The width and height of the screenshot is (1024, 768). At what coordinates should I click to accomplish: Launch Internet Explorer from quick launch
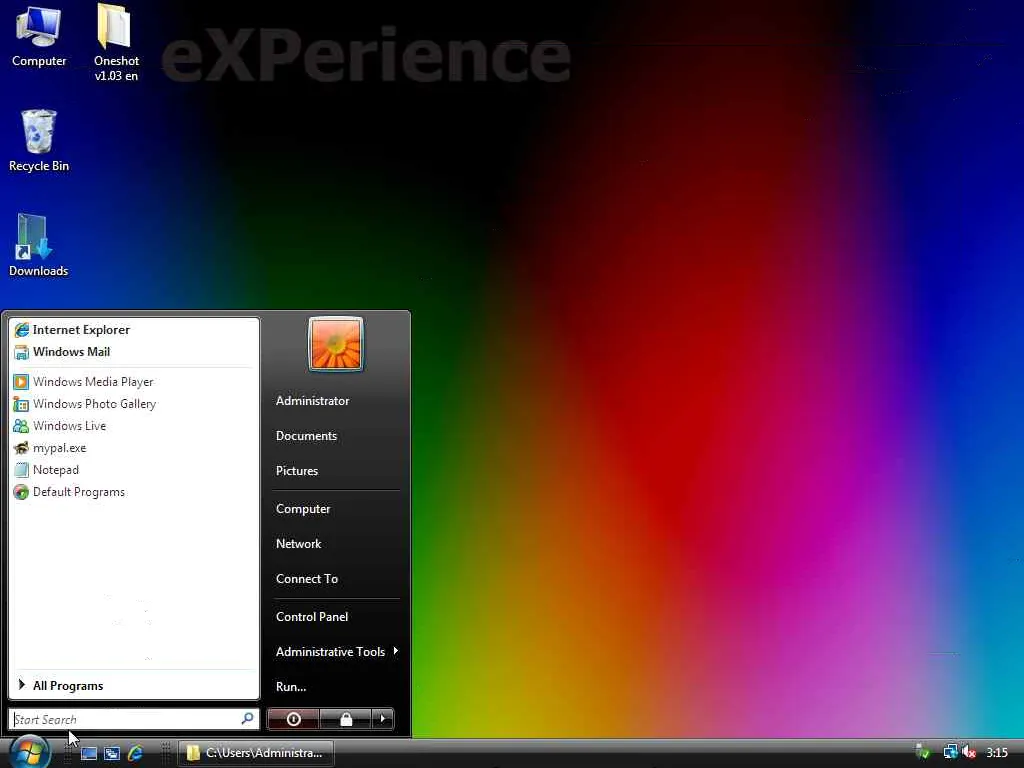tap(135, 753)
